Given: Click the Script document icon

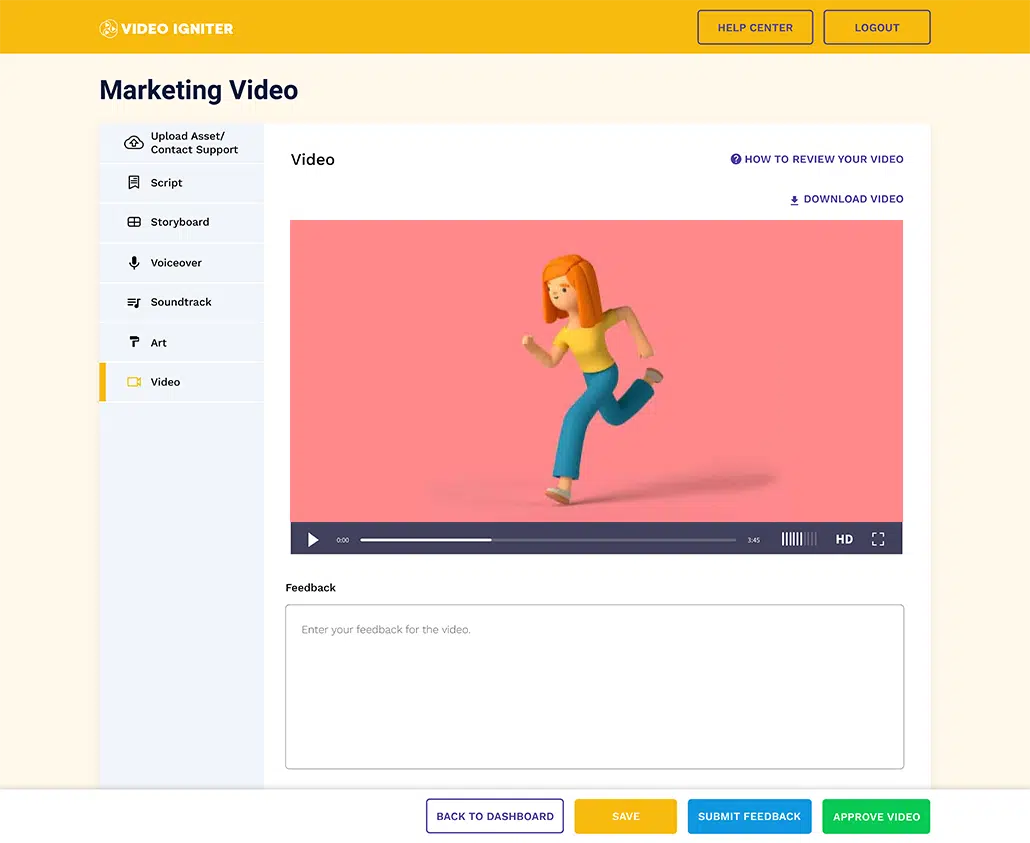Looking at the screenshot, I should [x=135, y=182].
